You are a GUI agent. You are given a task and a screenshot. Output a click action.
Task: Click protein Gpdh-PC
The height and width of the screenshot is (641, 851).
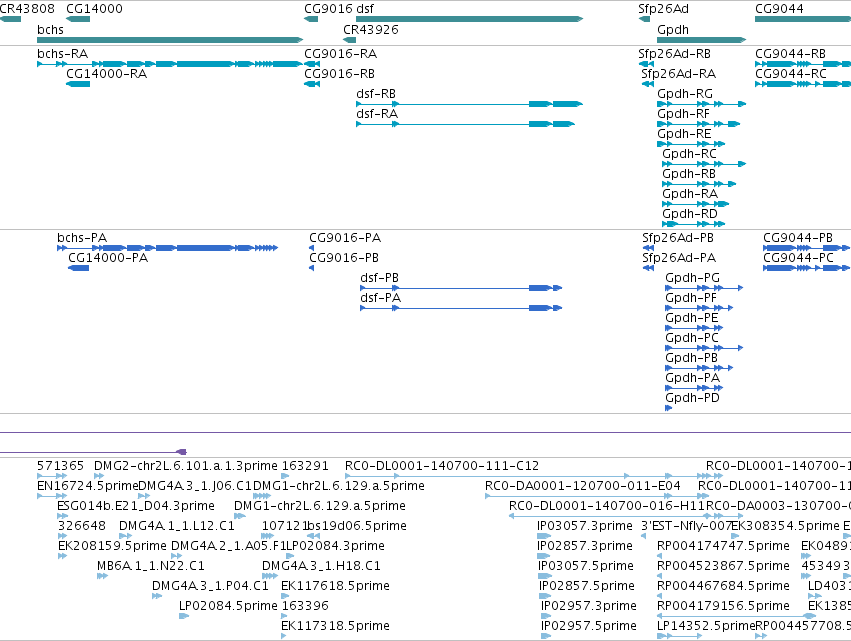tap(704, 348)
